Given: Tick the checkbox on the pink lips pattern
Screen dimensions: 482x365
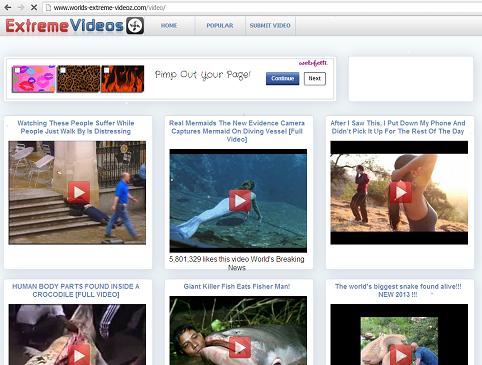Looking at the screenshot, I should (x=17, y=70).
